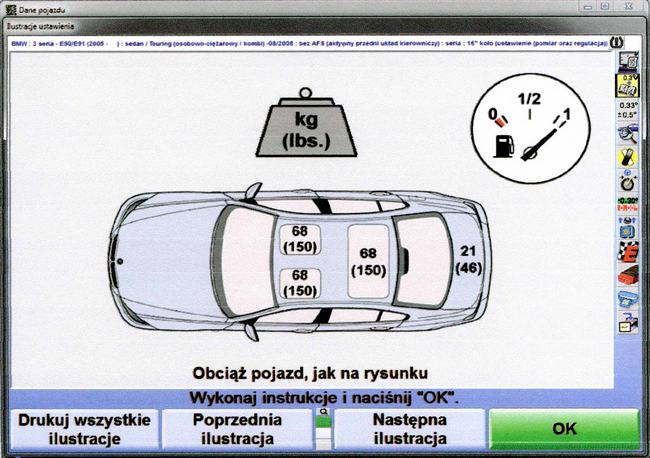
Task: Click the stopwatch timer icon
Action: 628,181
